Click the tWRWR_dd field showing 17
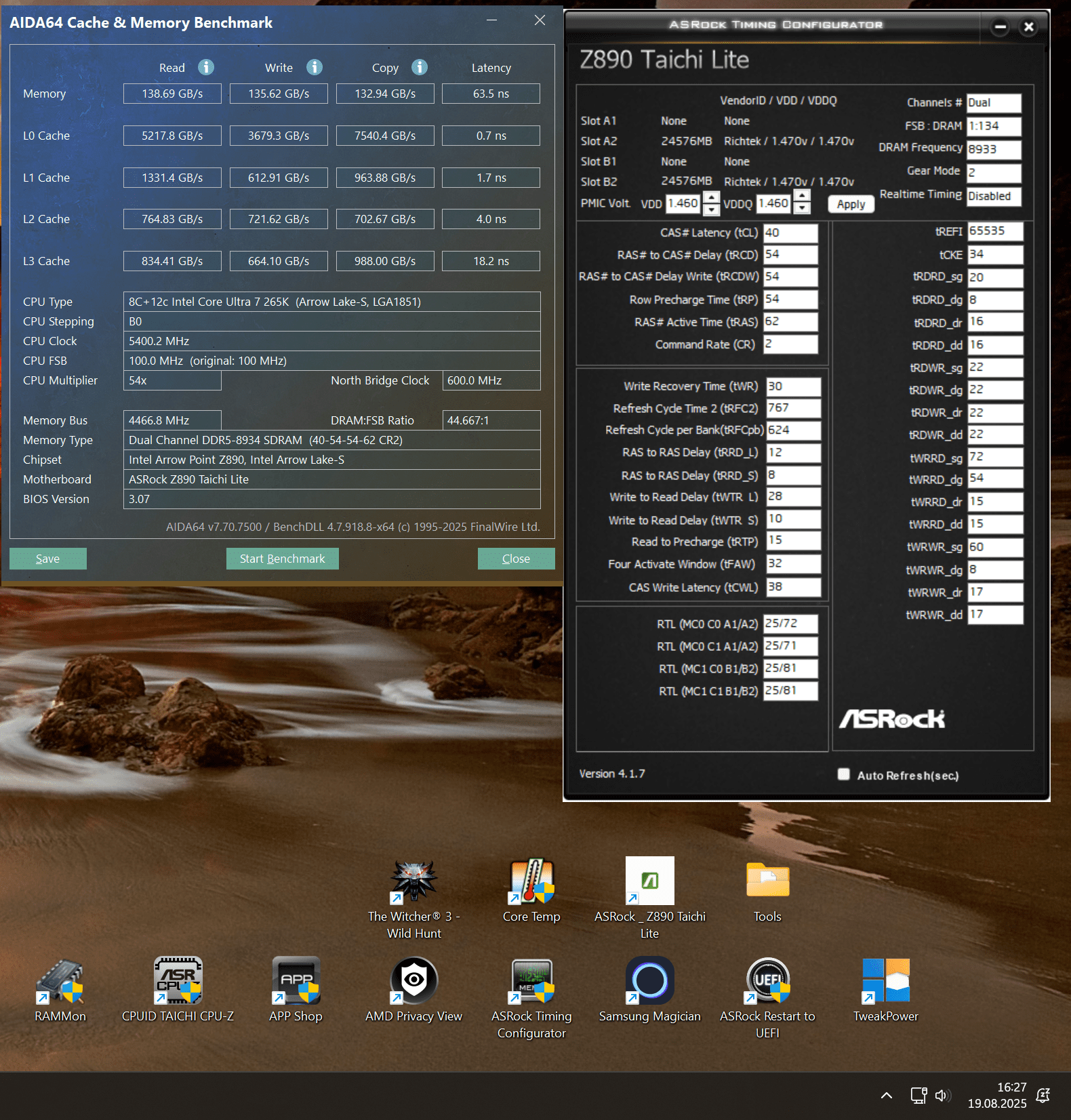 point(995,614)
